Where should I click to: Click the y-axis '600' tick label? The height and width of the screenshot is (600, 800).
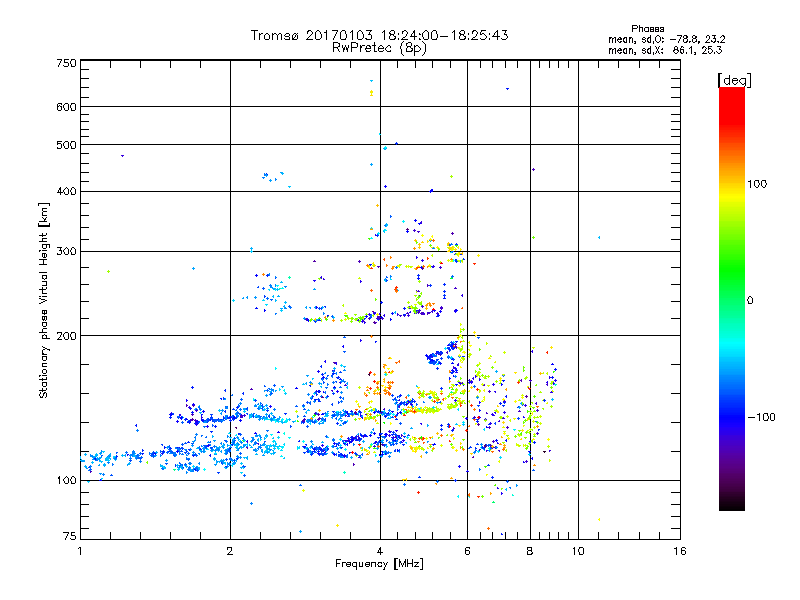(x=66, y=107)
